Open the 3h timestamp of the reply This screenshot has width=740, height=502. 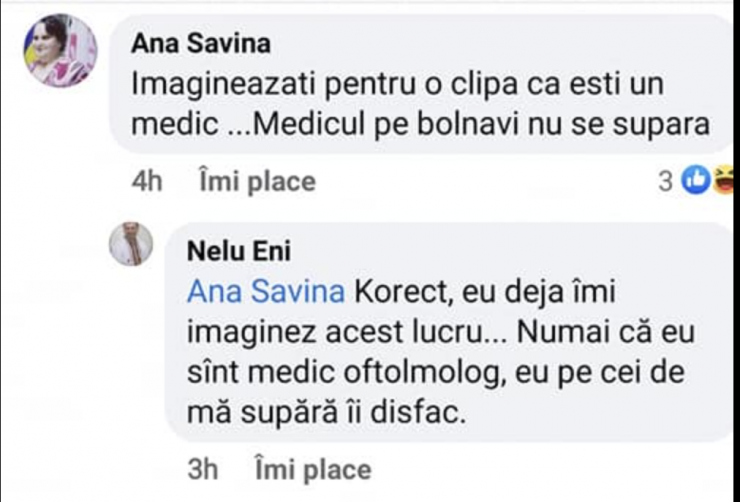(x=203, y=469)
